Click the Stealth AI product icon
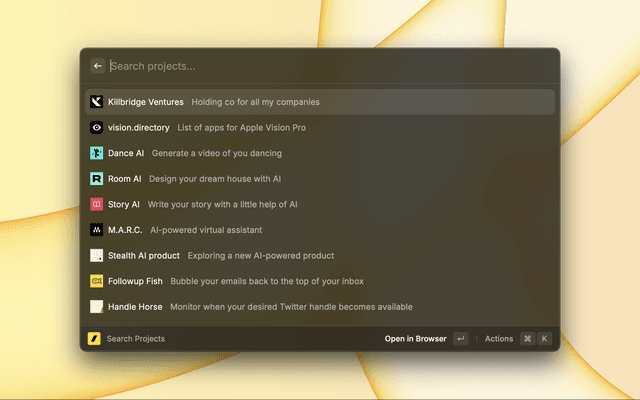The image size is (640, 400). click(x=96, y=256)
